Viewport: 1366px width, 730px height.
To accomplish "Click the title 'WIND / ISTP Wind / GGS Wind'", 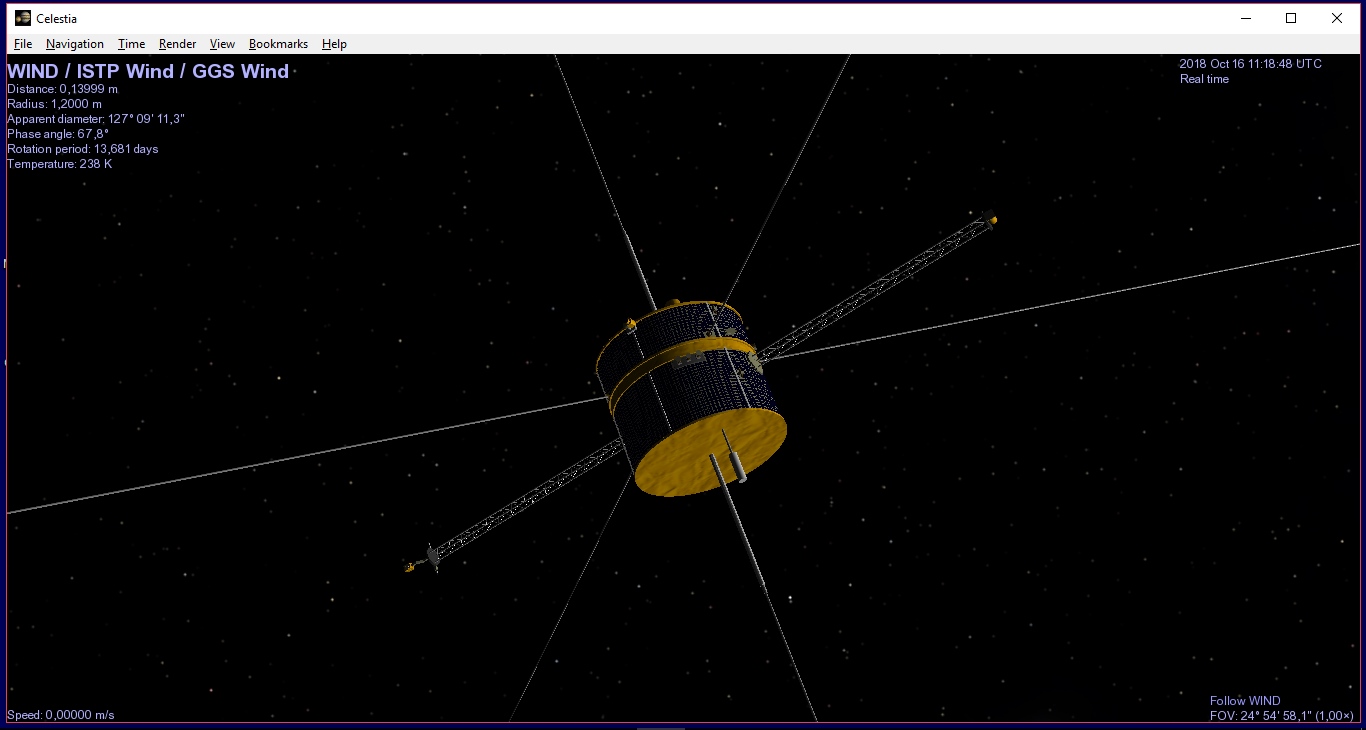I will pos(148,71).
